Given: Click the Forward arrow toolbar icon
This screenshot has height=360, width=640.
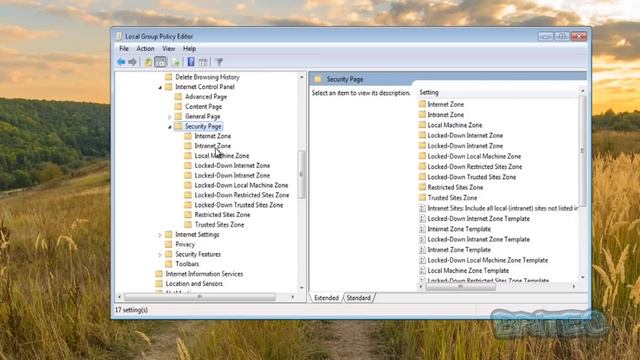Looking at the screenshot, I should click(x=132, y=62).
